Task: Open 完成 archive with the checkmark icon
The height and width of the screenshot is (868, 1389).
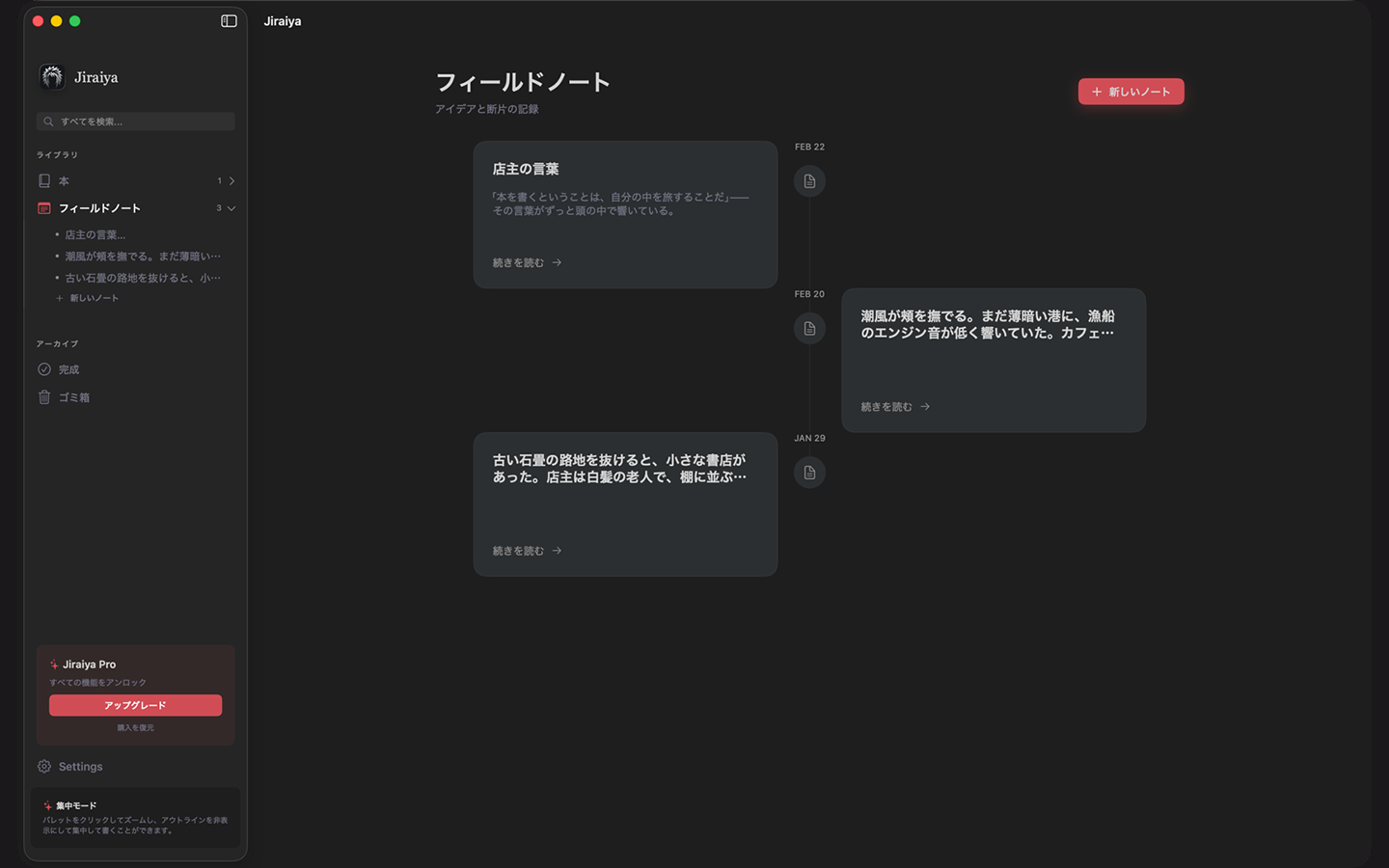Action: coord(44,369)
